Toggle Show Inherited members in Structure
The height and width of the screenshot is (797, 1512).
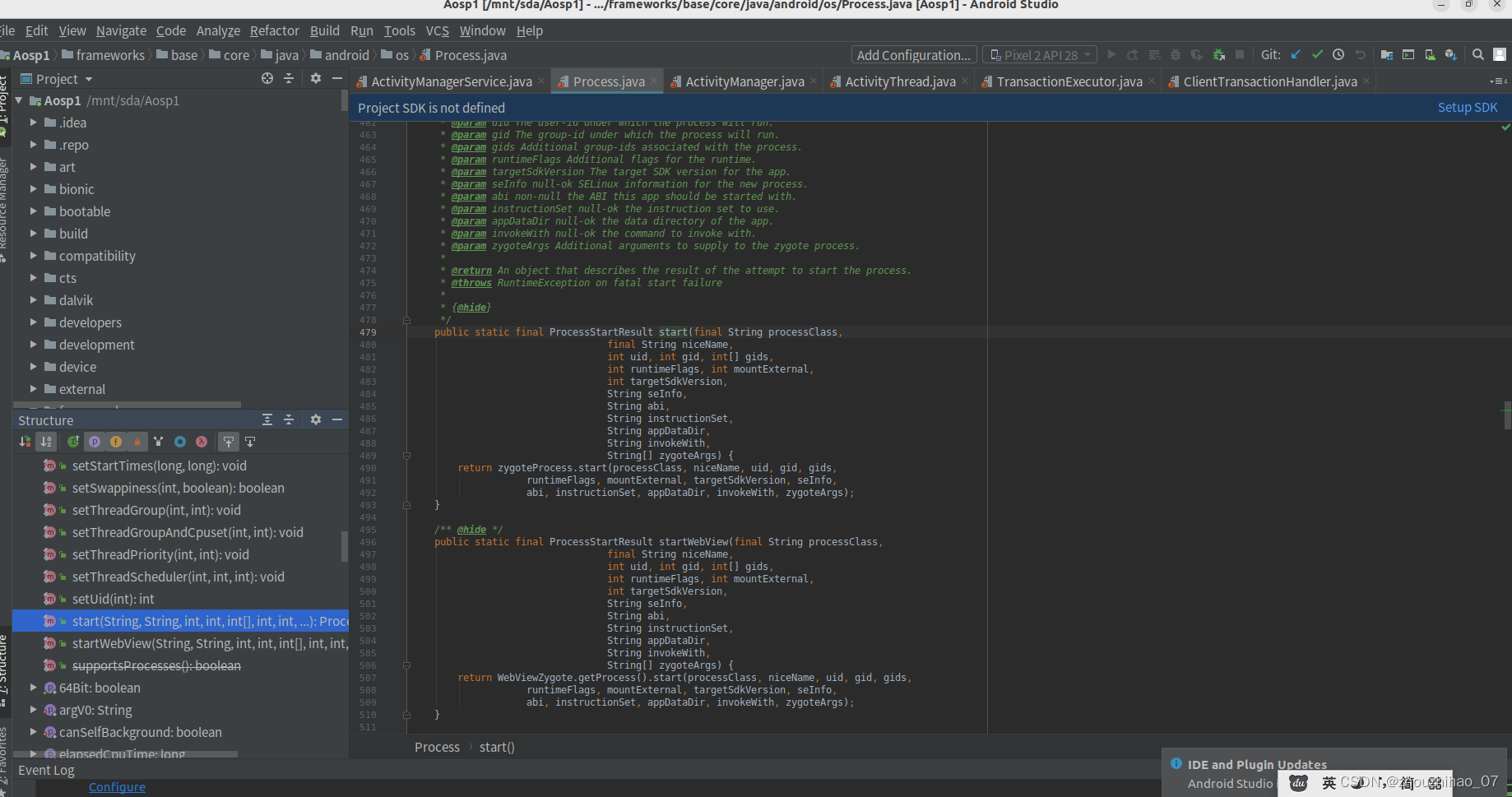73,442
